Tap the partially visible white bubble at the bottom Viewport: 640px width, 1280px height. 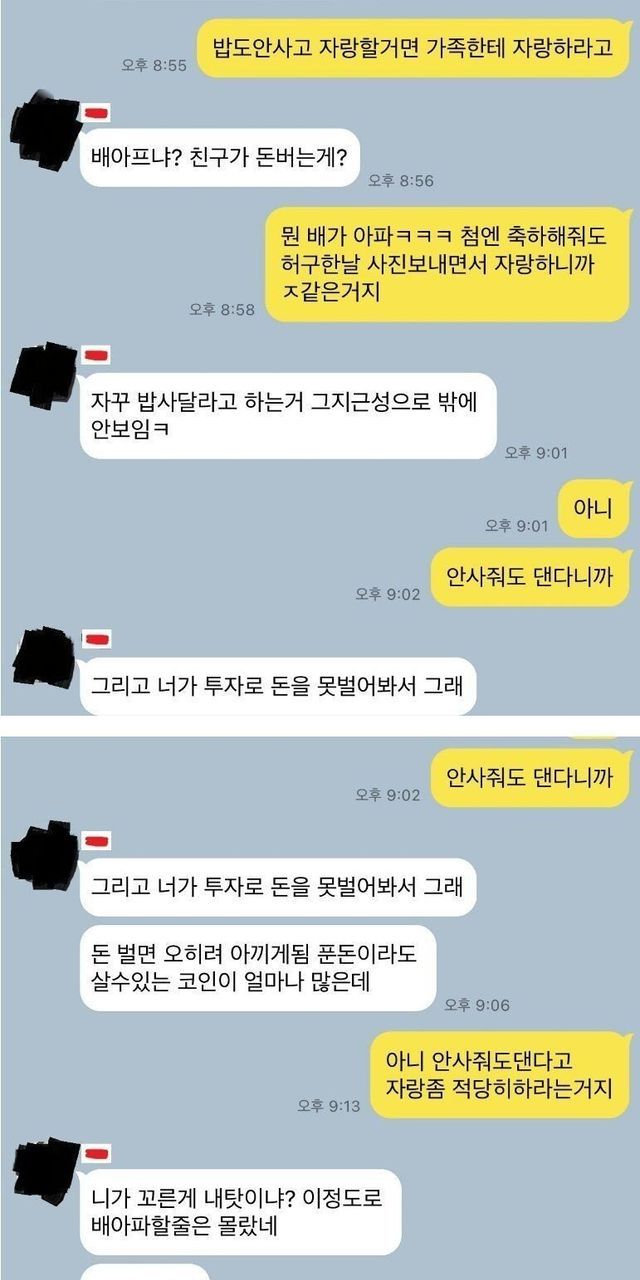coord(145,1272)
